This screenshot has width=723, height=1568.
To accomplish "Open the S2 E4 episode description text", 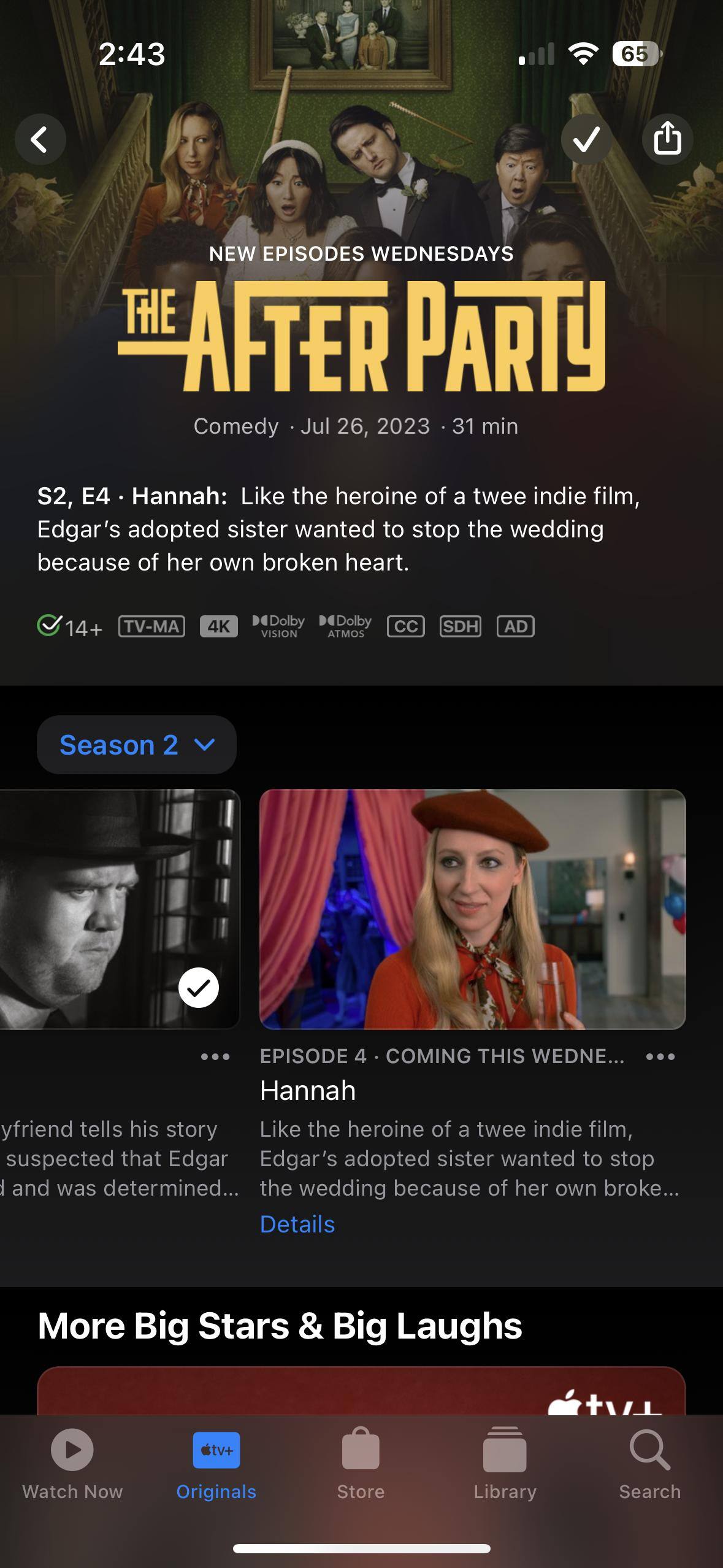I will coord(339,529).
